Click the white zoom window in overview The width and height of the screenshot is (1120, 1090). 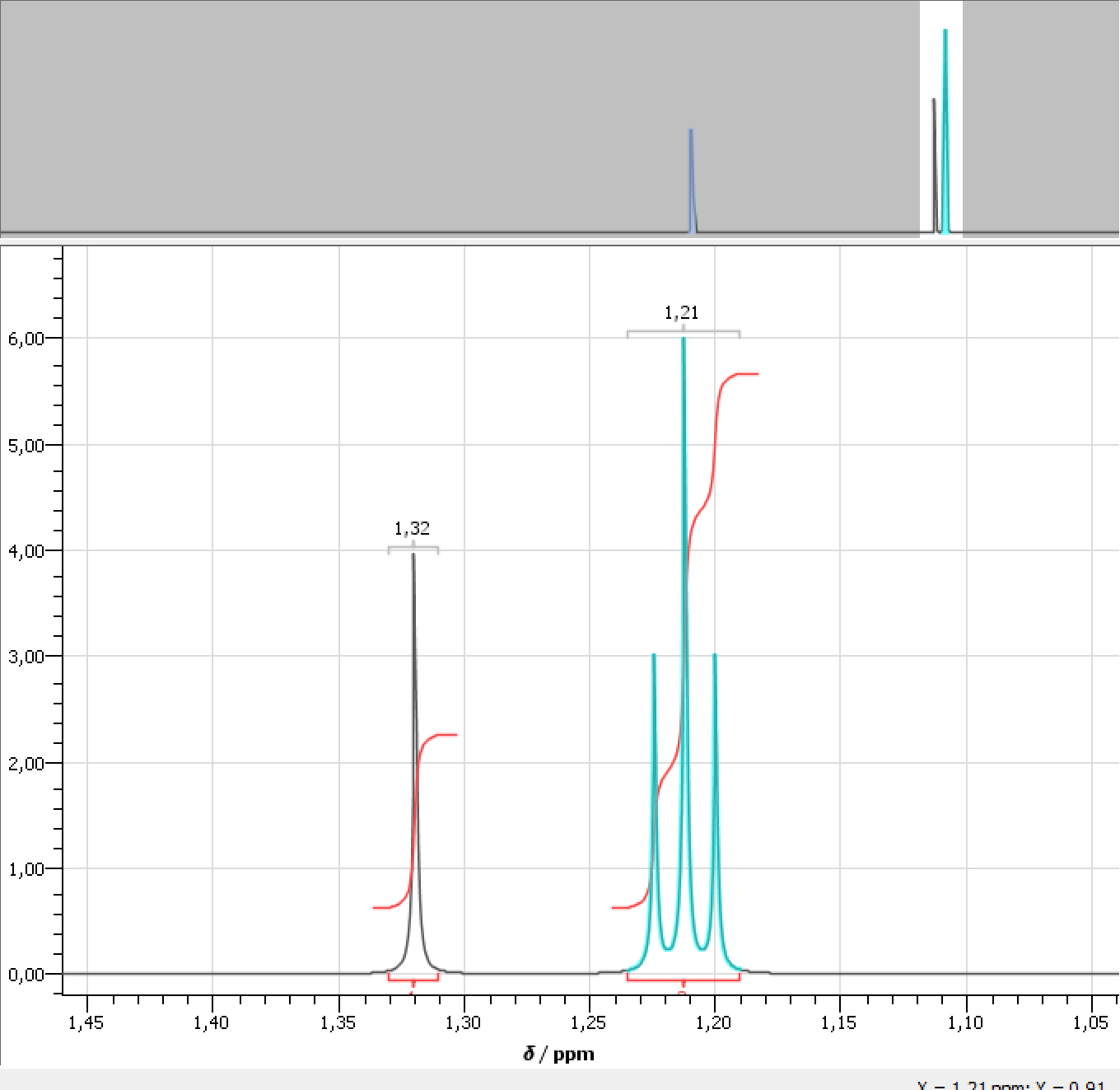tap(926, 49)
